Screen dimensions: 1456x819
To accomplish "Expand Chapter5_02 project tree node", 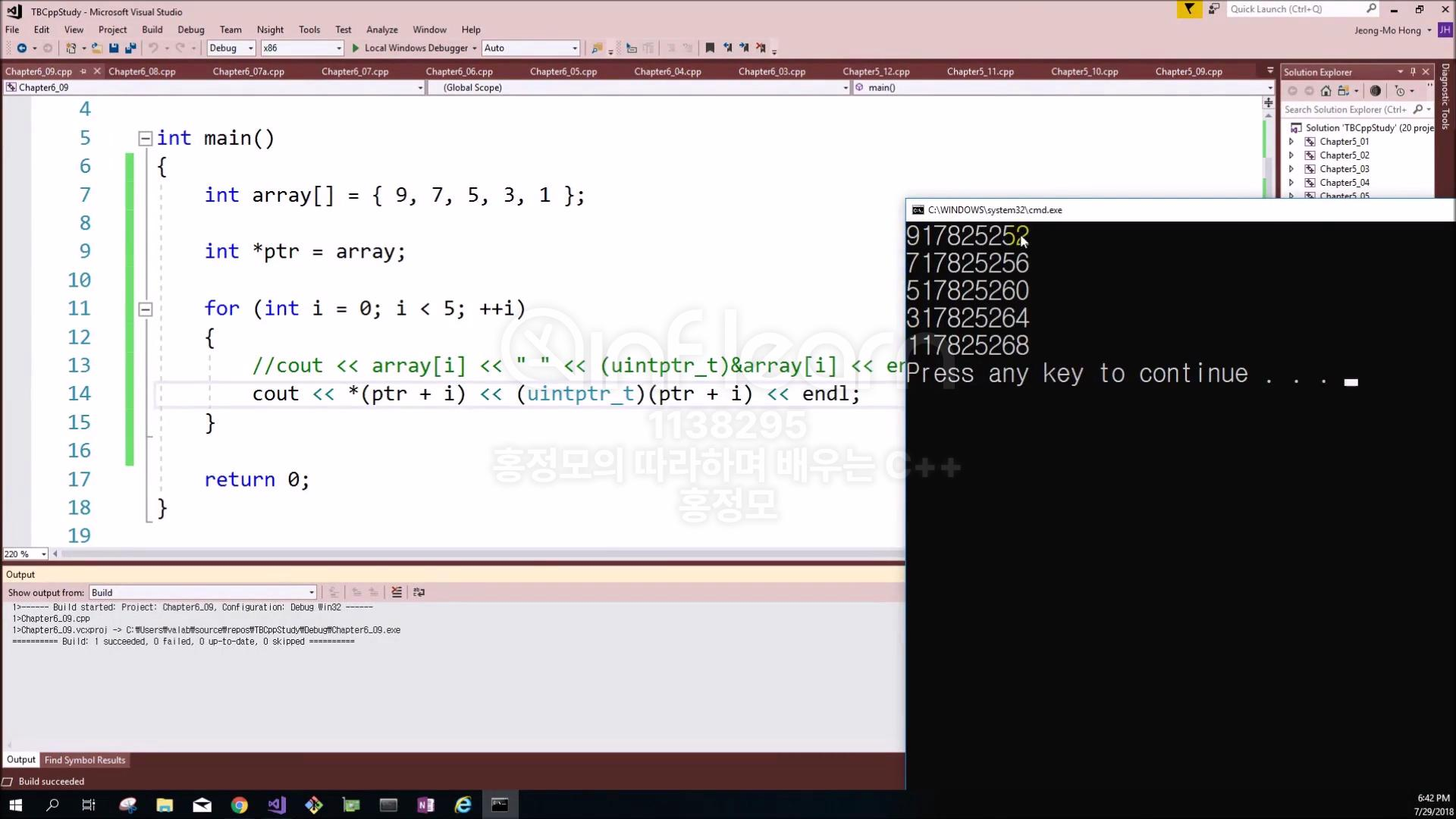I will (x=1291, y=155).
